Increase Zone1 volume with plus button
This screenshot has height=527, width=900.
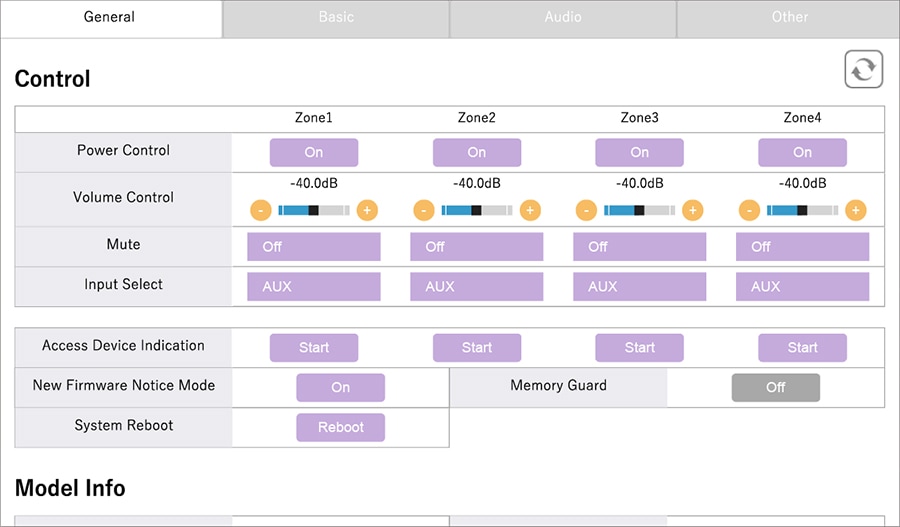[367, 210]
